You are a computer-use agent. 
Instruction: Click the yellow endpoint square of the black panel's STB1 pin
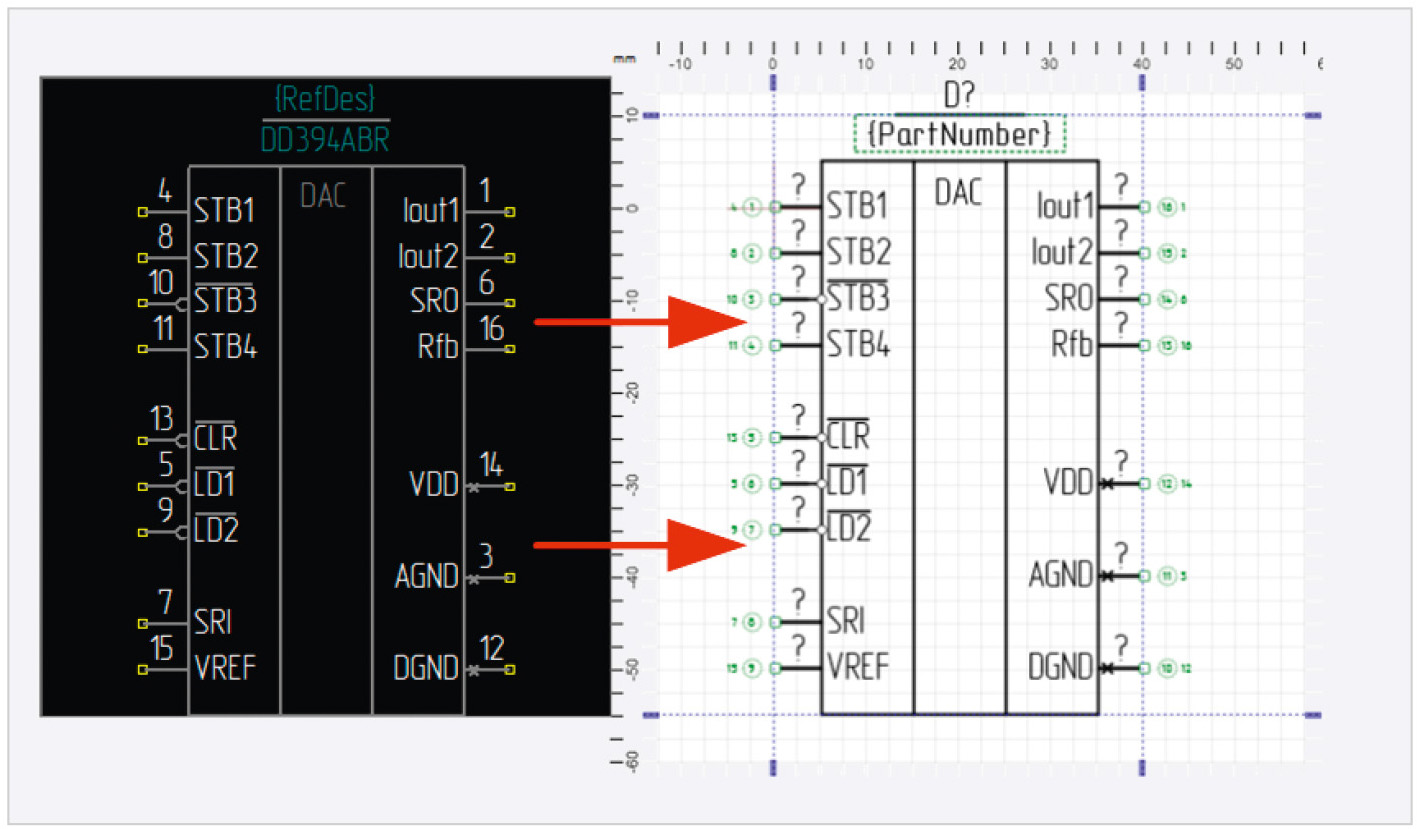[x=143, y=212]
